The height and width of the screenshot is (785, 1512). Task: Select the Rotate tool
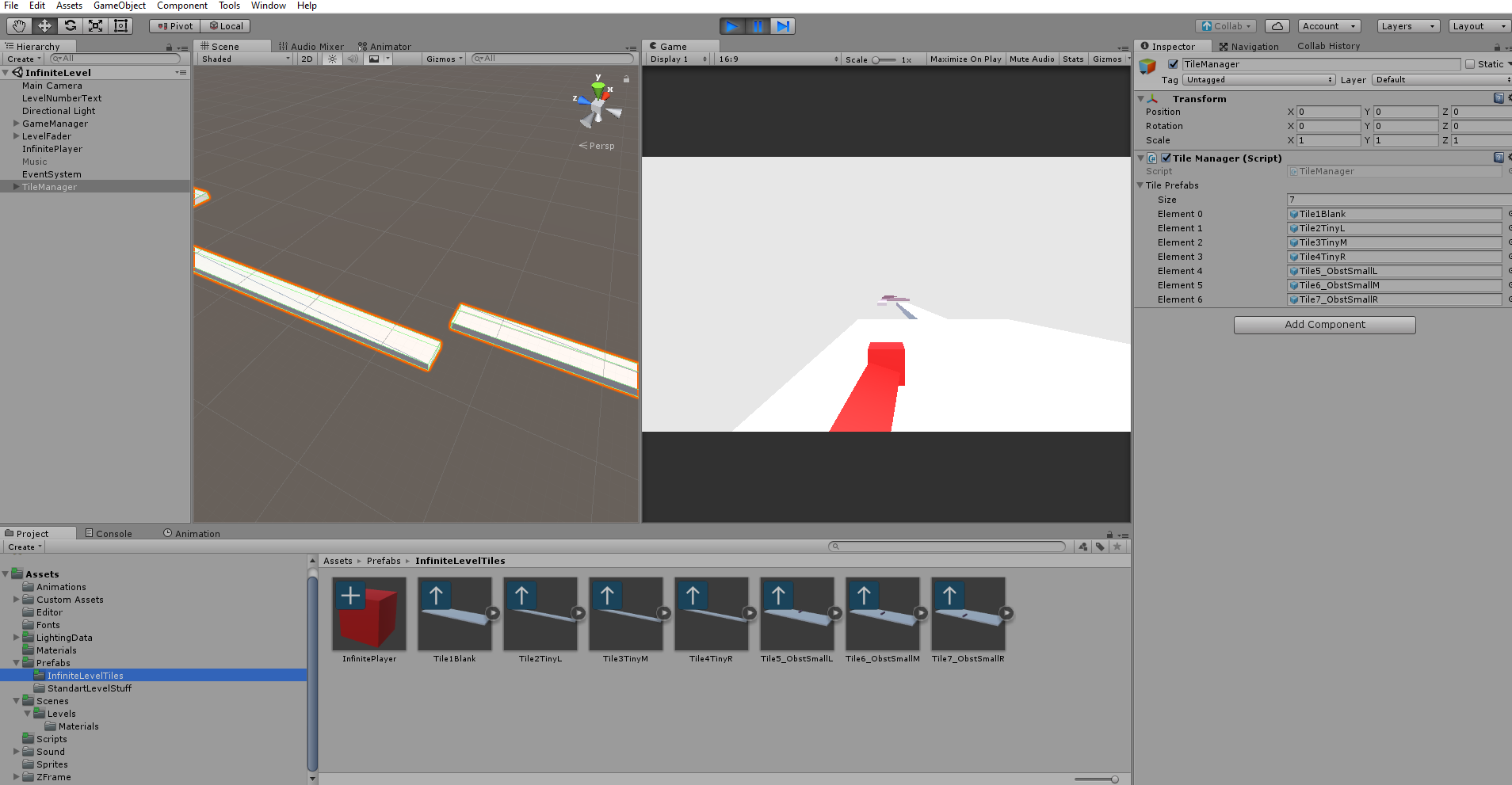click(70, 26)
